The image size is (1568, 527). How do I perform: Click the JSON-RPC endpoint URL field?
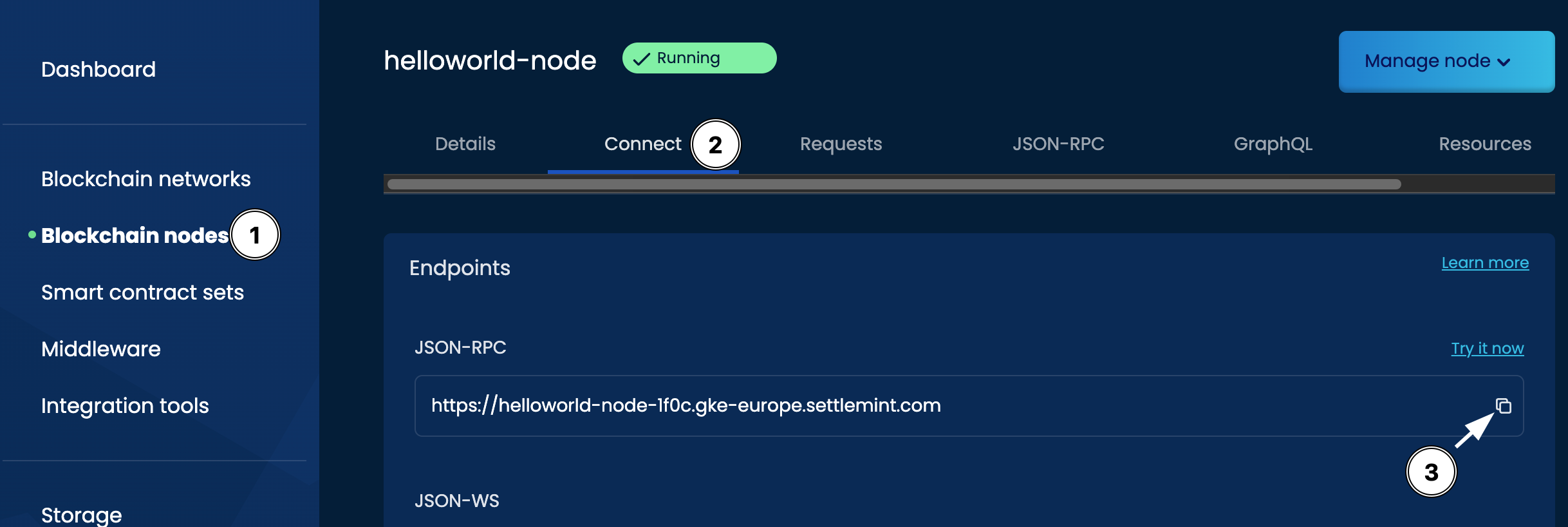tap(969, 406)
